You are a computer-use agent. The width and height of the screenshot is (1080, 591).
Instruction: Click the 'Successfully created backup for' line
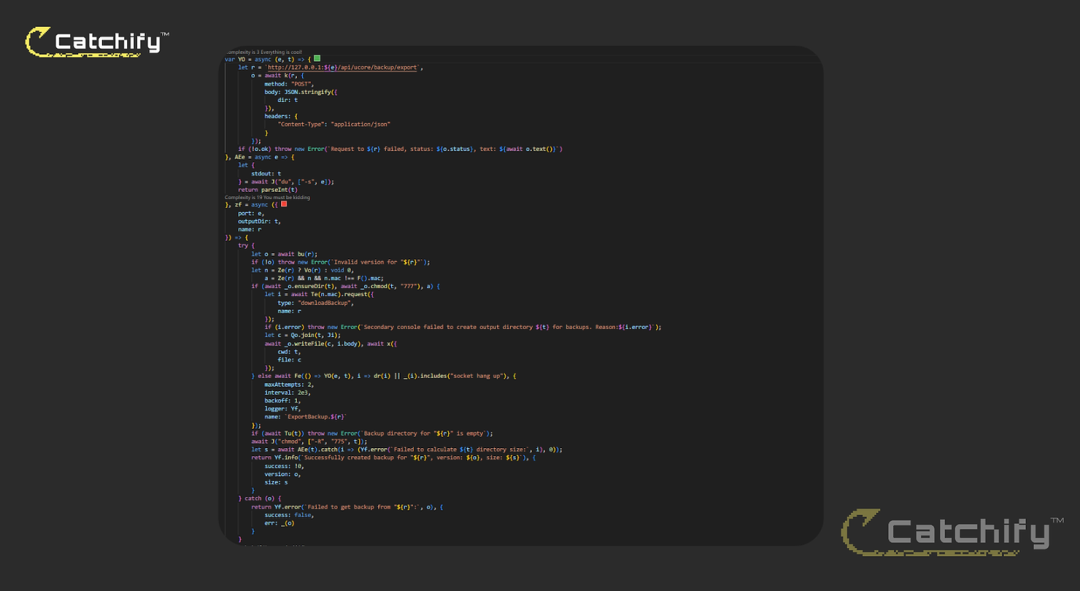(x=393, y=457)
